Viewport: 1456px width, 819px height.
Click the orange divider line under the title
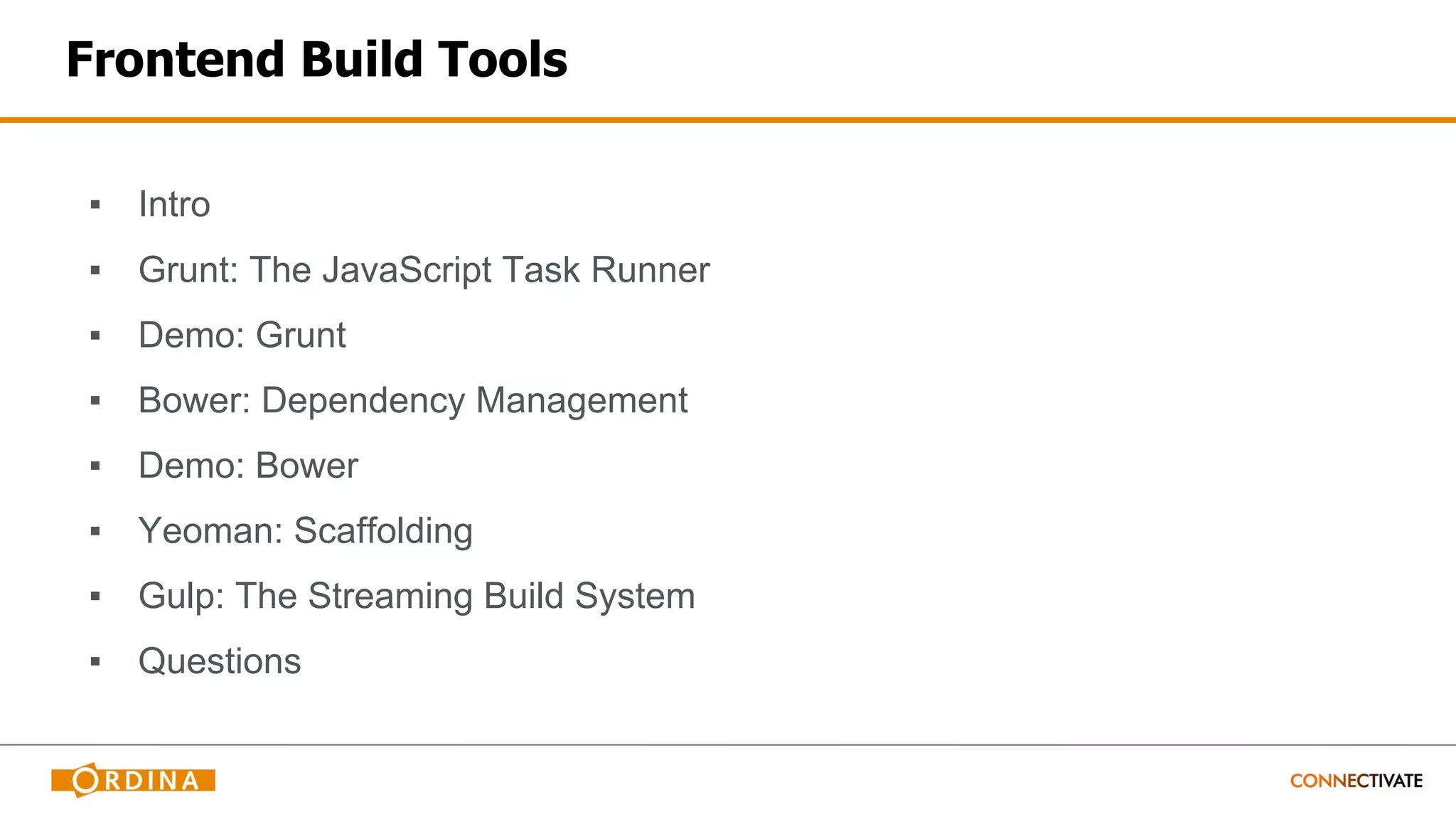click(728, 120)
